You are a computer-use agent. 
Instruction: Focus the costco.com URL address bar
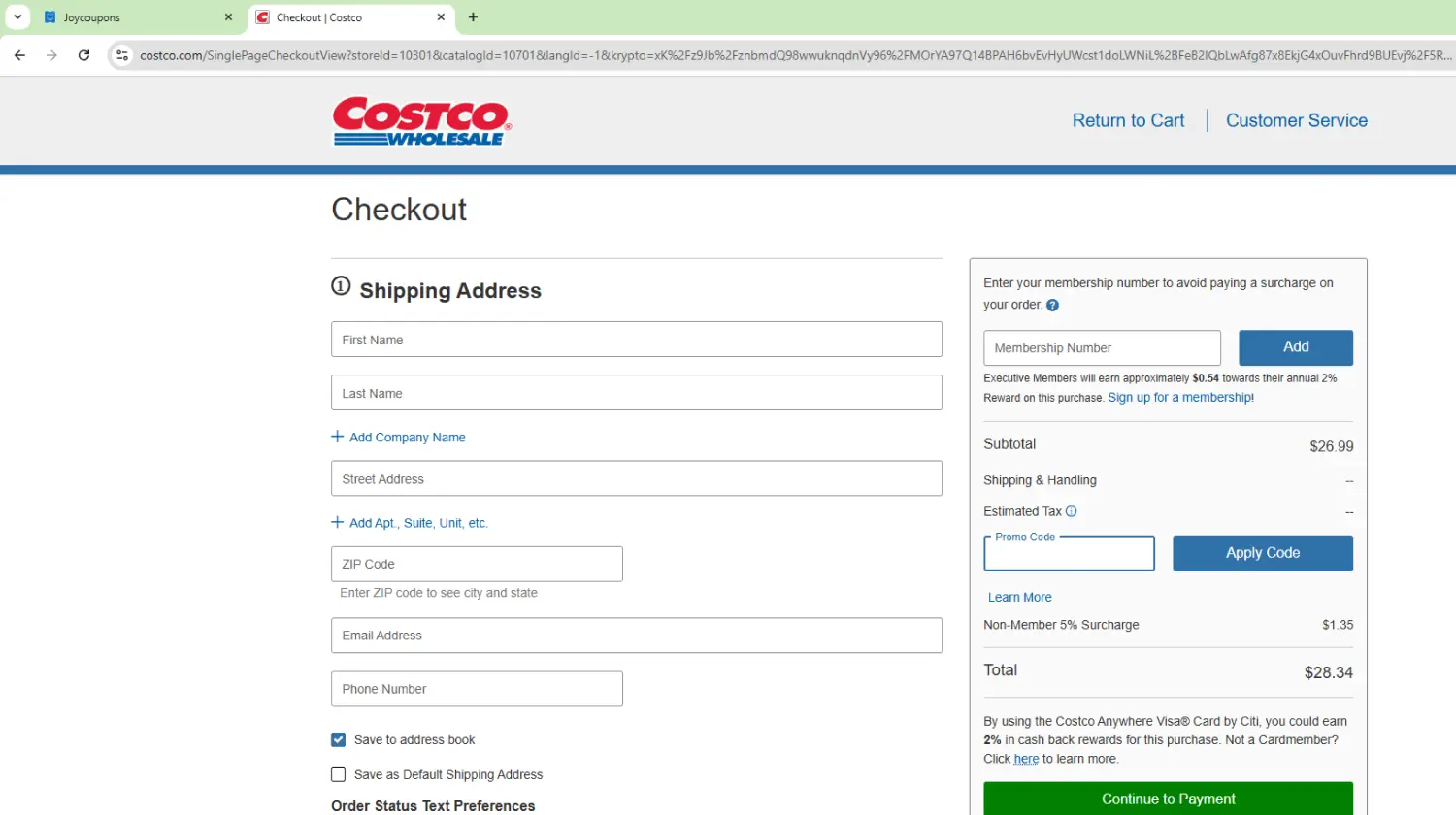point(794,55)
